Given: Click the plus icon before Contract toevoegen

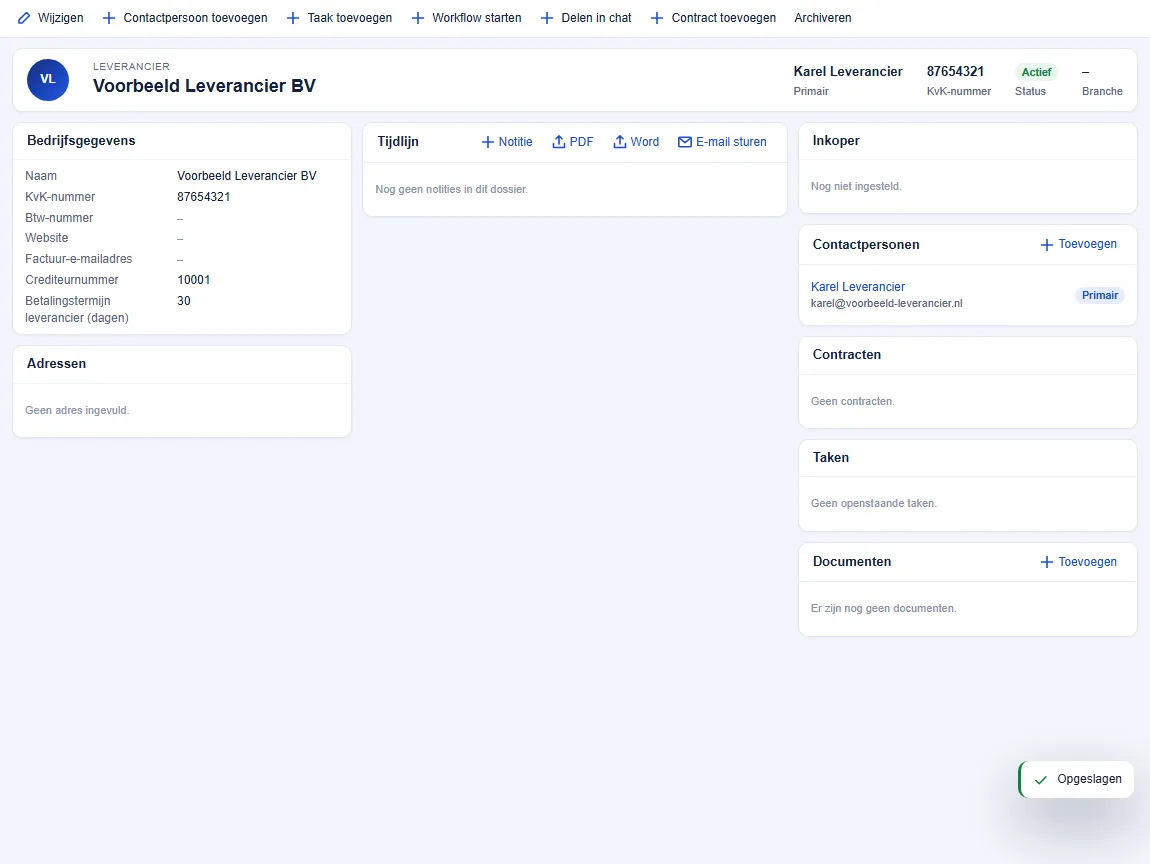Looking at the screenshot, I should [656, 18].
